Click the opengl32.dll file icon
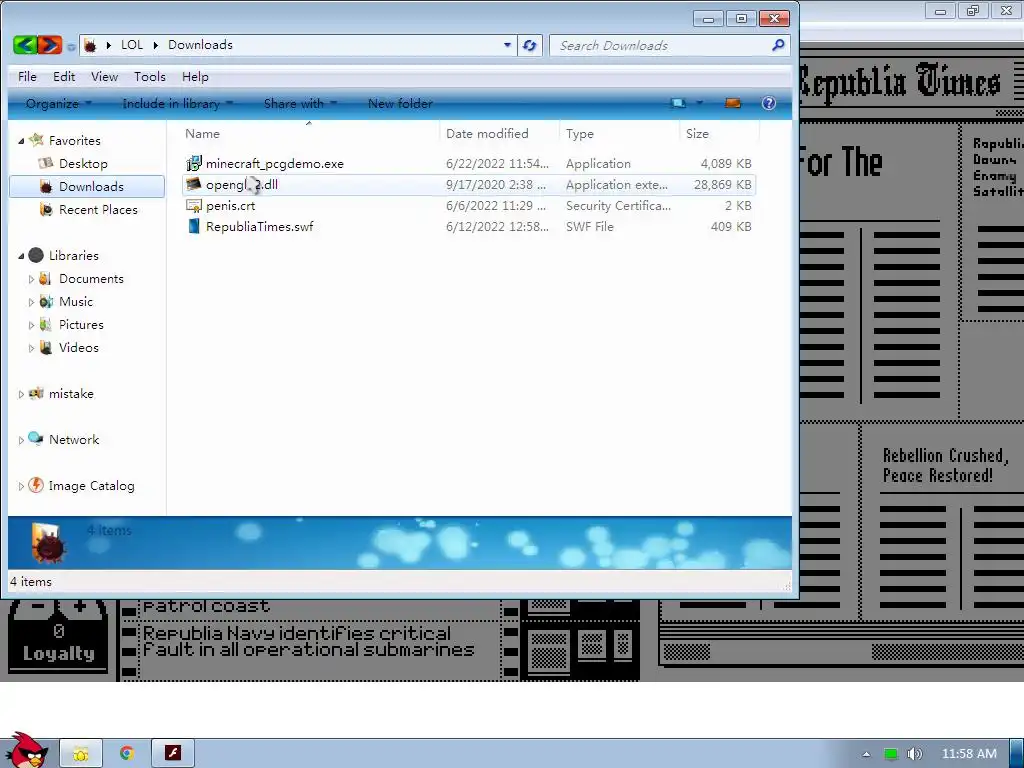 (x=193, y=184)
